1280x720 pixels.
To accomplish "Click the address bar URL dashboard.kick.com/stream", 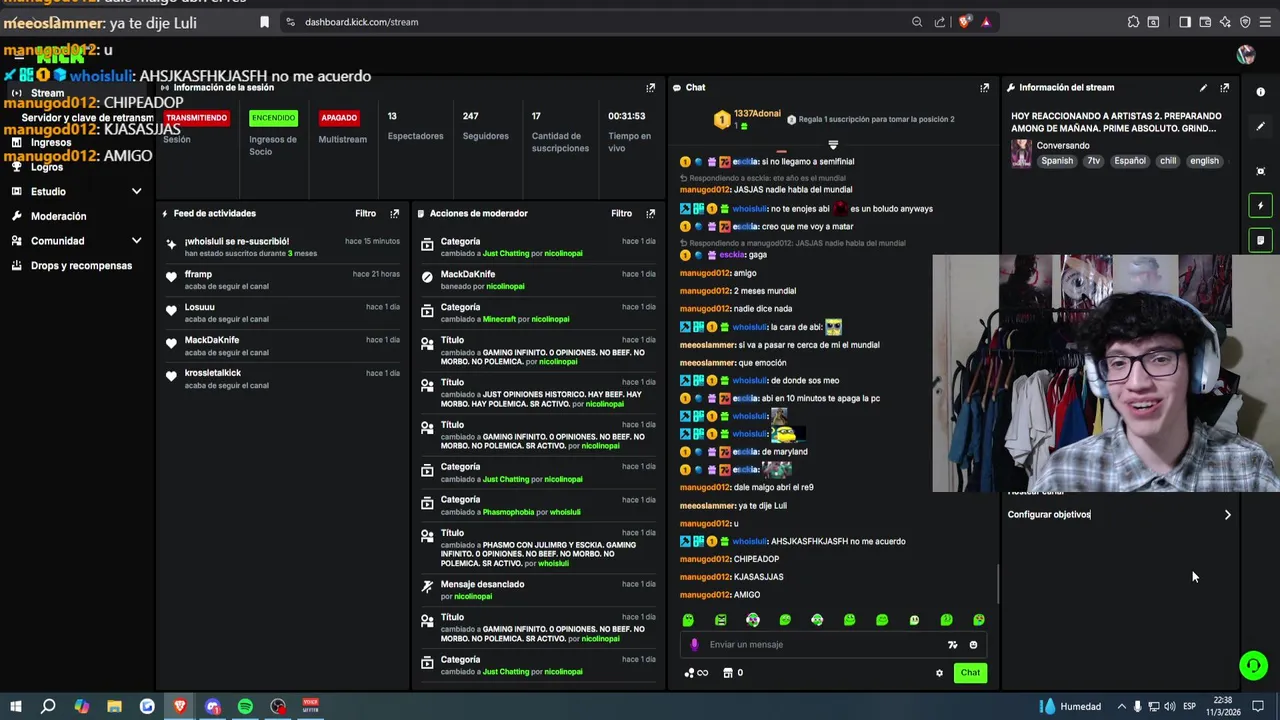I will click(x=361, y=22).
